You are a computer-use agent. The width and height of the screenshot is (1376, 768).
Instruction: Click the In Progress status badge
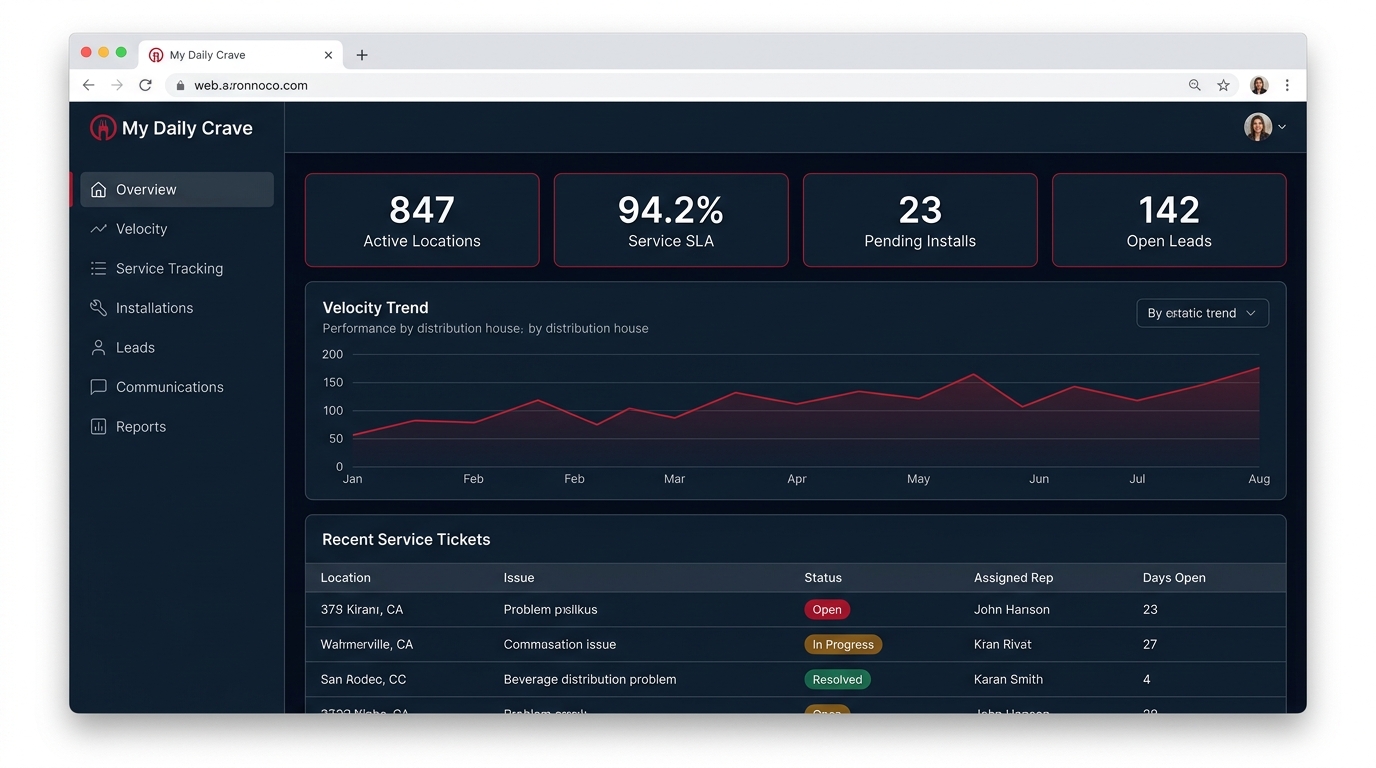pyautogui.click(x=843, y=645)
